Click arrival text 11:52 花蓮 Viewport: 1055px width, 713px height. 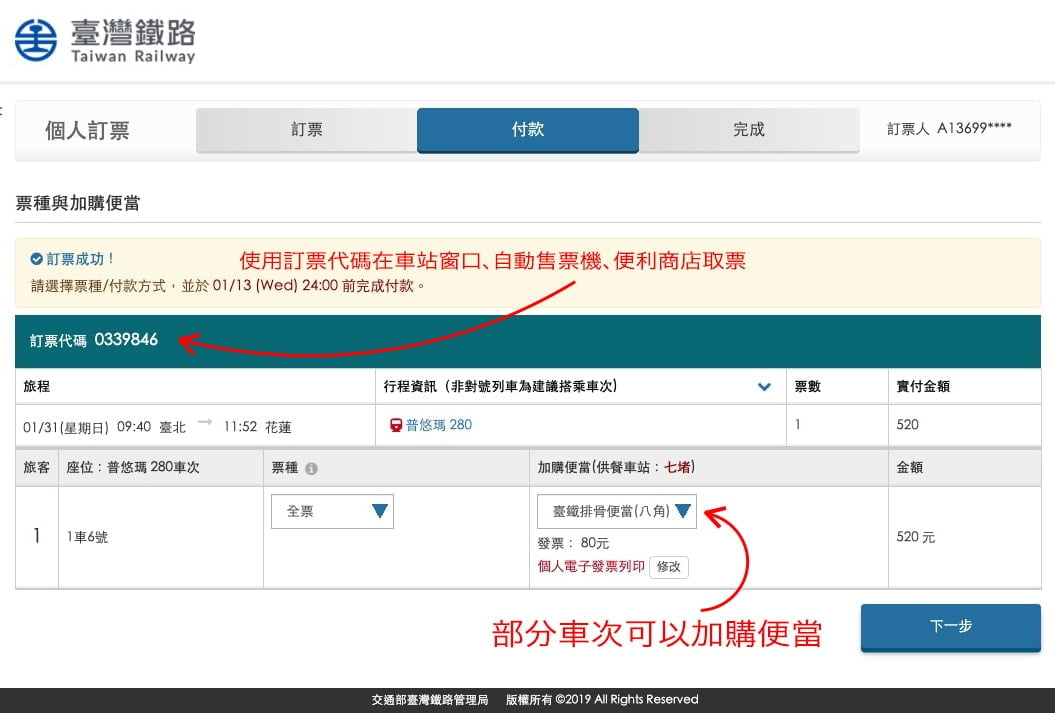coord(257,427)
